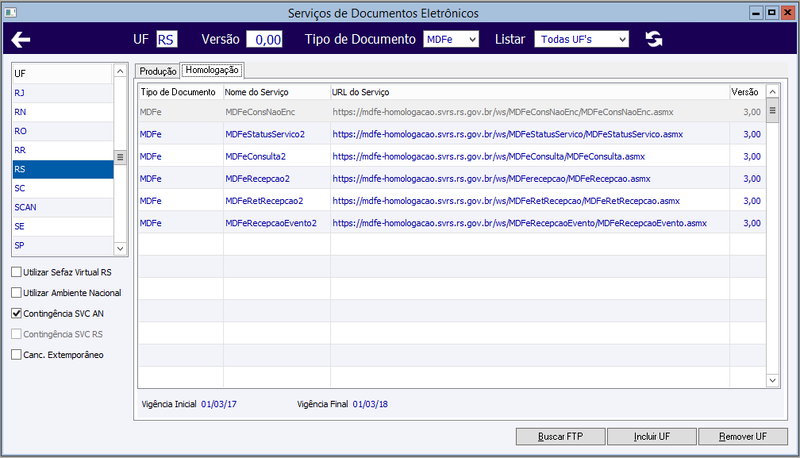Open the Tipo de Documento MDFe dropdown
The width and height of the screenshot is (800, 458).
[451, 39]
